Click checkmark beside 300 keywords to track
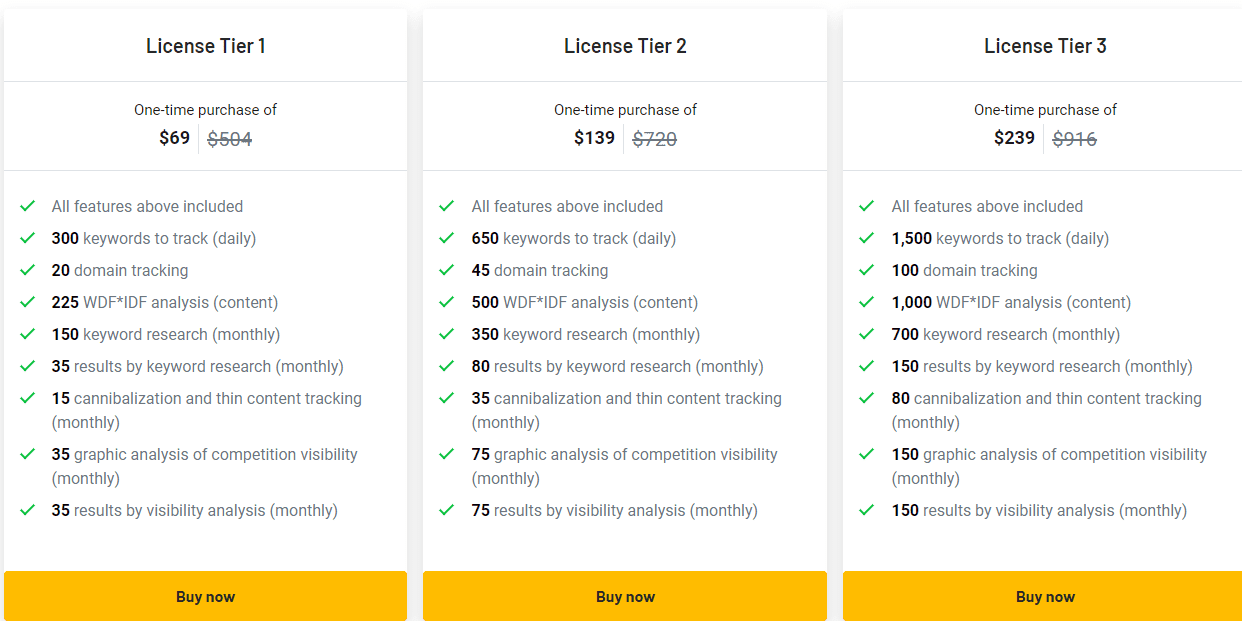The height and width of the screenshot is (621, 1242). (27, 238)
